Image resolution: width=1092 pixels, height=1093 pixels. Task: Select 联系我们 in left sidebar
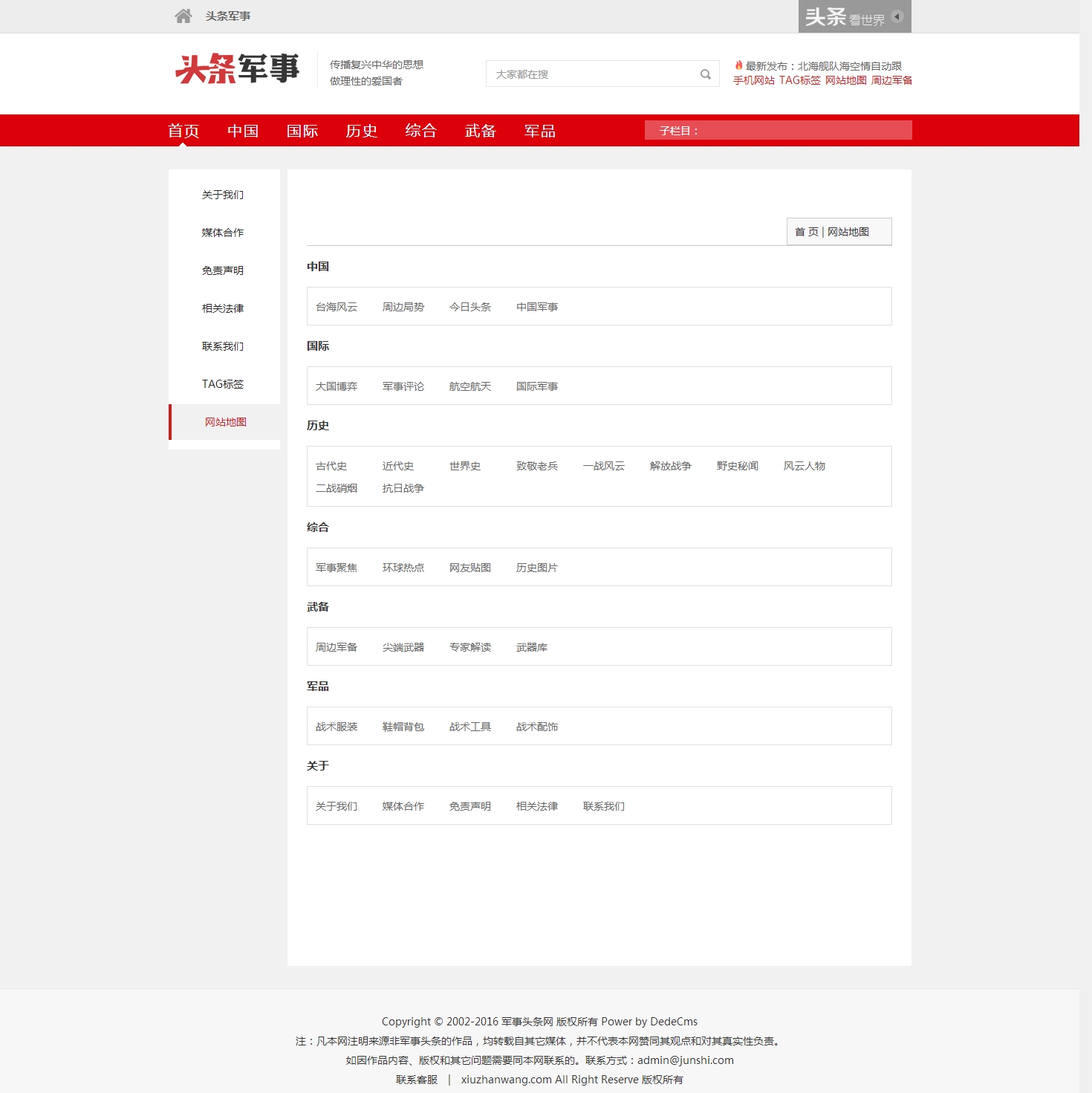223,346
